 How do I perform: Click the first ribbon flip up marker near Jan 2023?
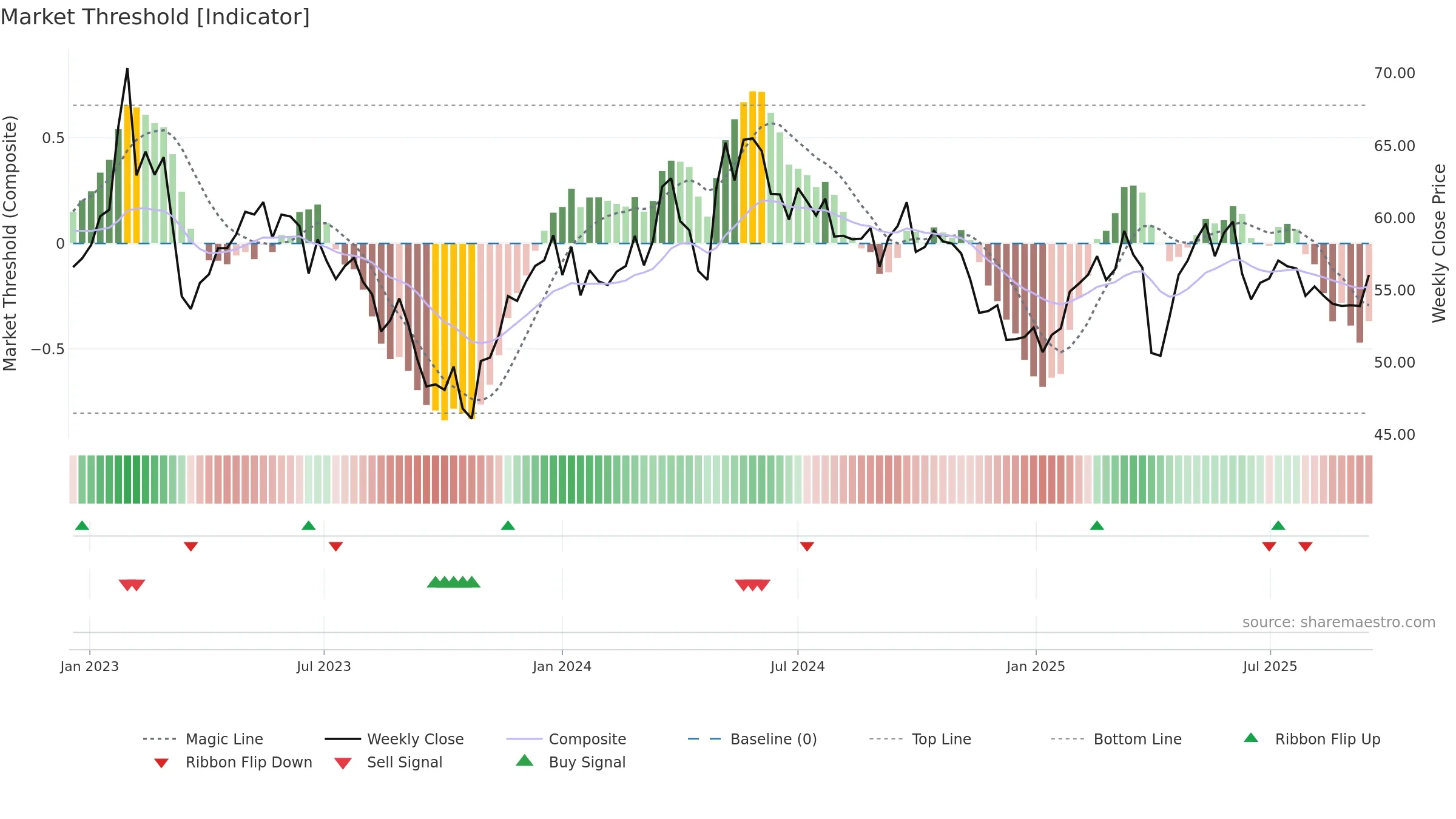click(82, 525)
